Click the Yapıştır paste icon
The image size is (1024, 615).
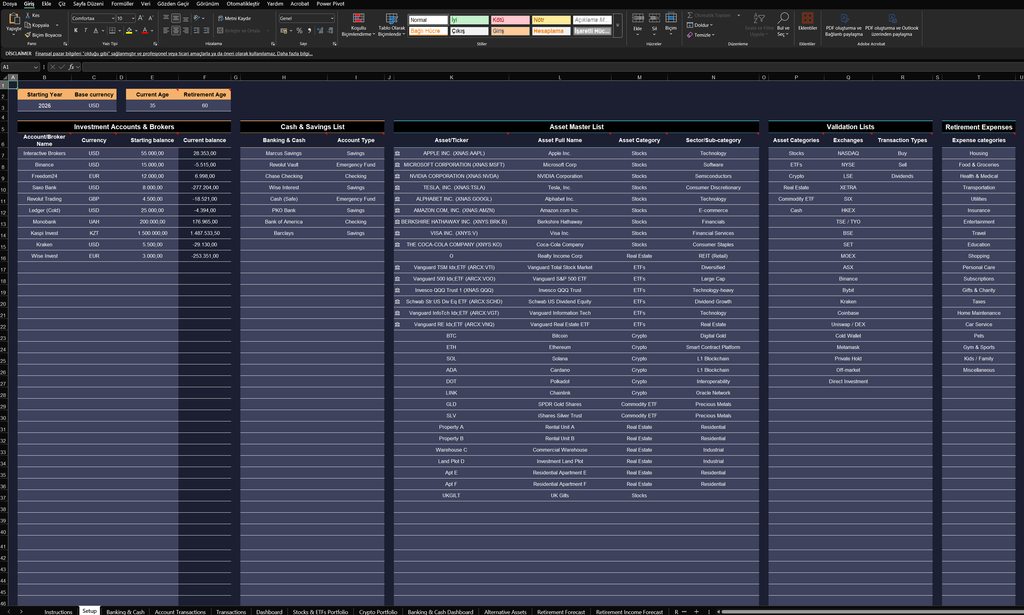click(x=13, y=20)
